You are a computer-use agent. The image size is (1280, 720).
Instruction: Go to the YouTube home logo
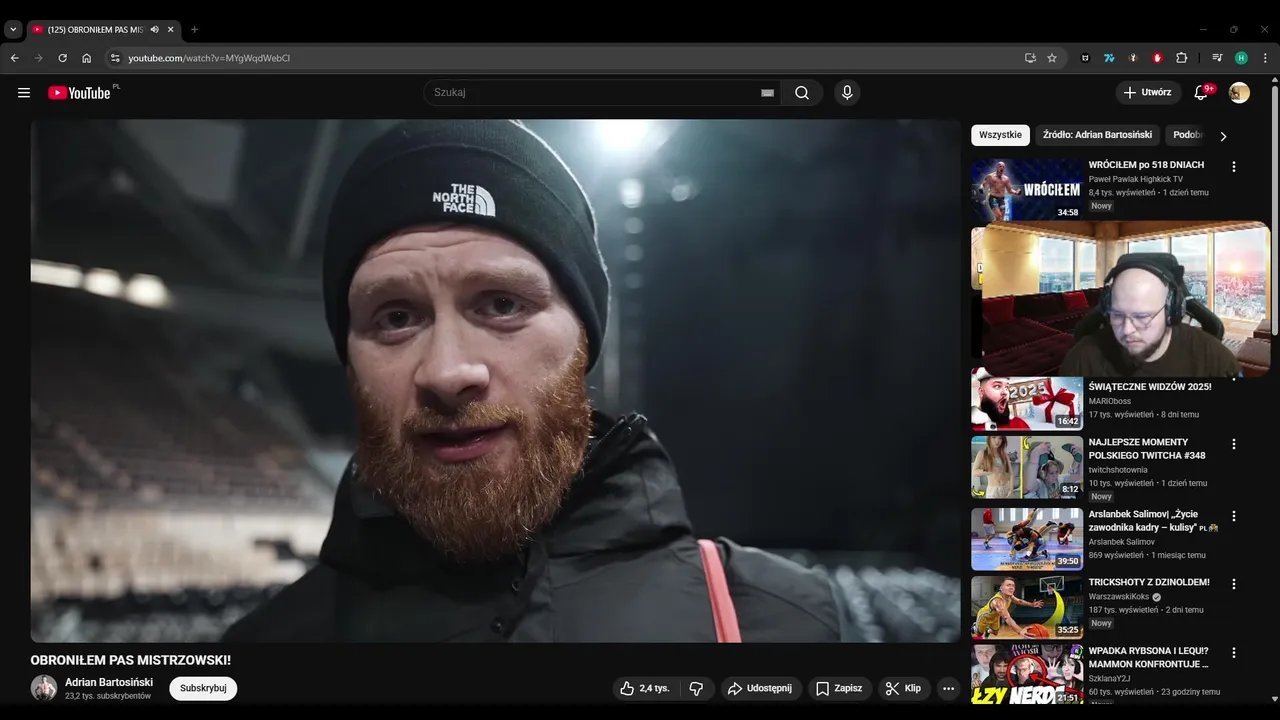pos(79,93)
